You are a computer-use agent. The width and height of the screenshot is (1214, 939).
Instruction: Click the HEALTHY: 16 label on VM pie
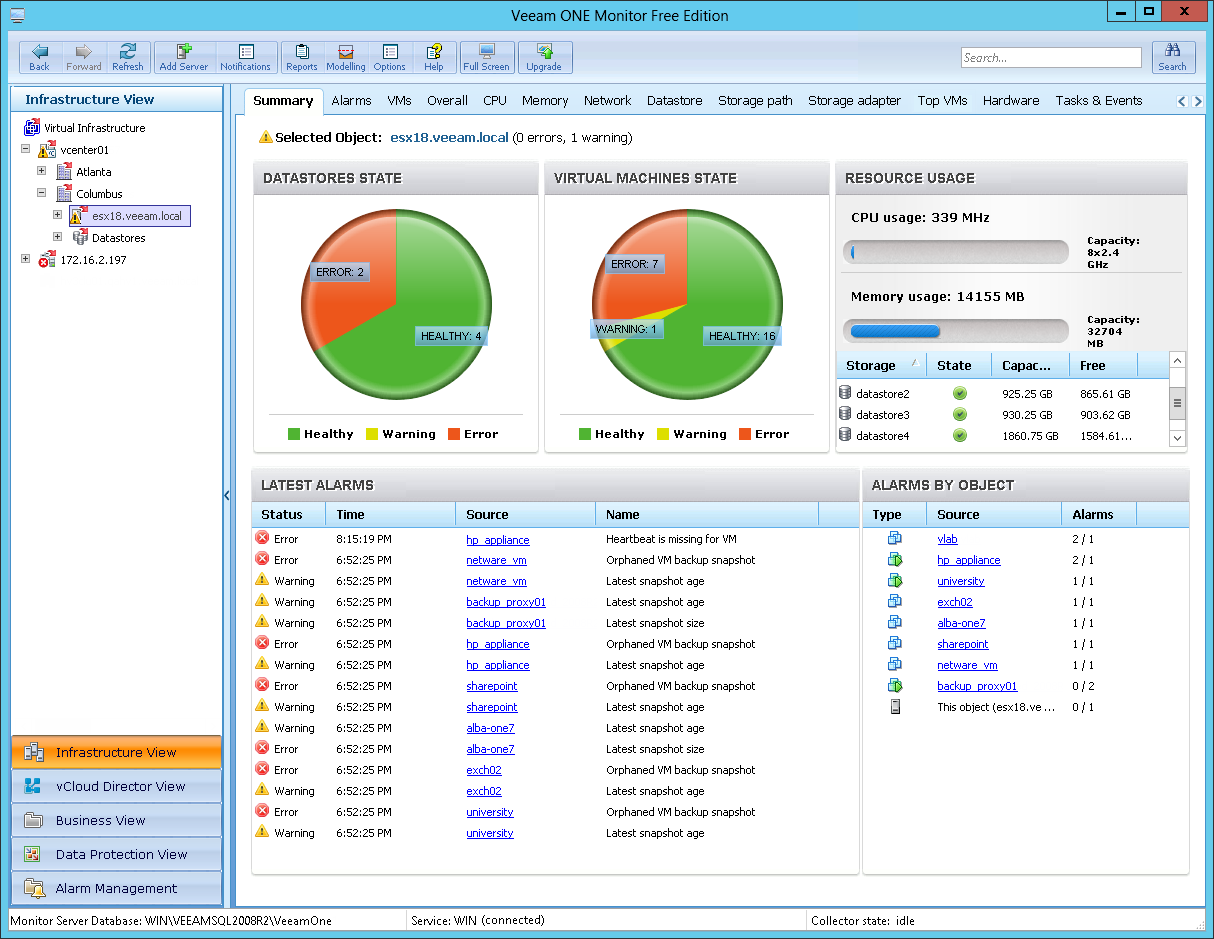[x=742, y=336]
